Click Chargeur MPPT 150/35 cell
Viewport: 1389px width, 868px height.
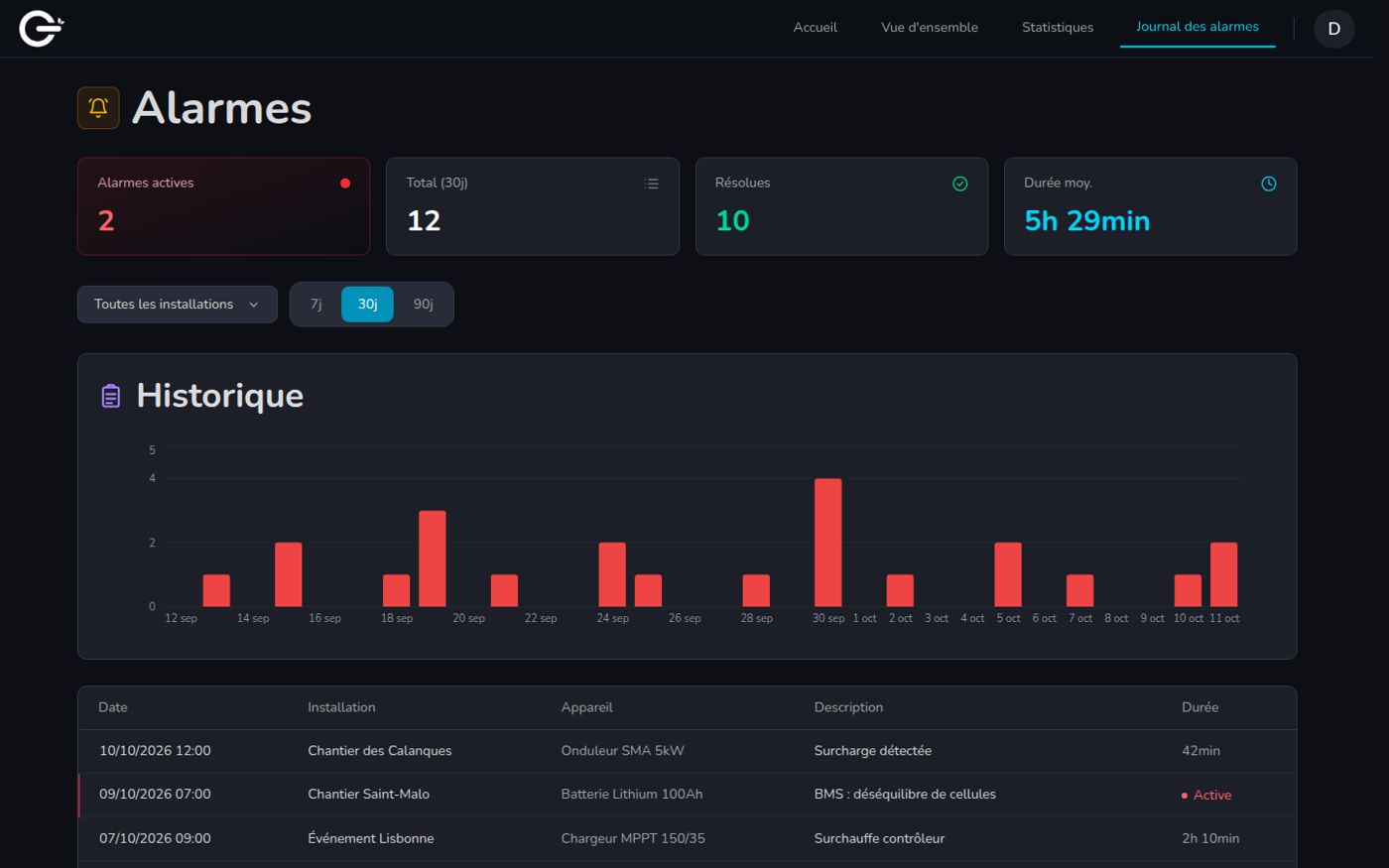point(633,838)
